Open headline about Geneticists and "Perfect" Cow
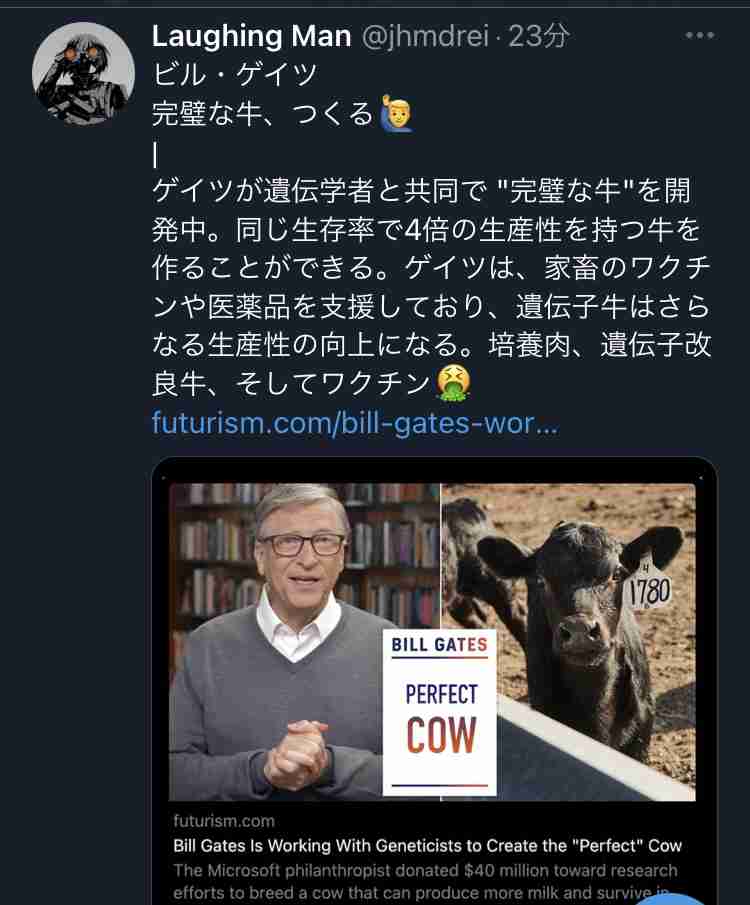This screenshot has height=905, width=750. tap(428, 846)
